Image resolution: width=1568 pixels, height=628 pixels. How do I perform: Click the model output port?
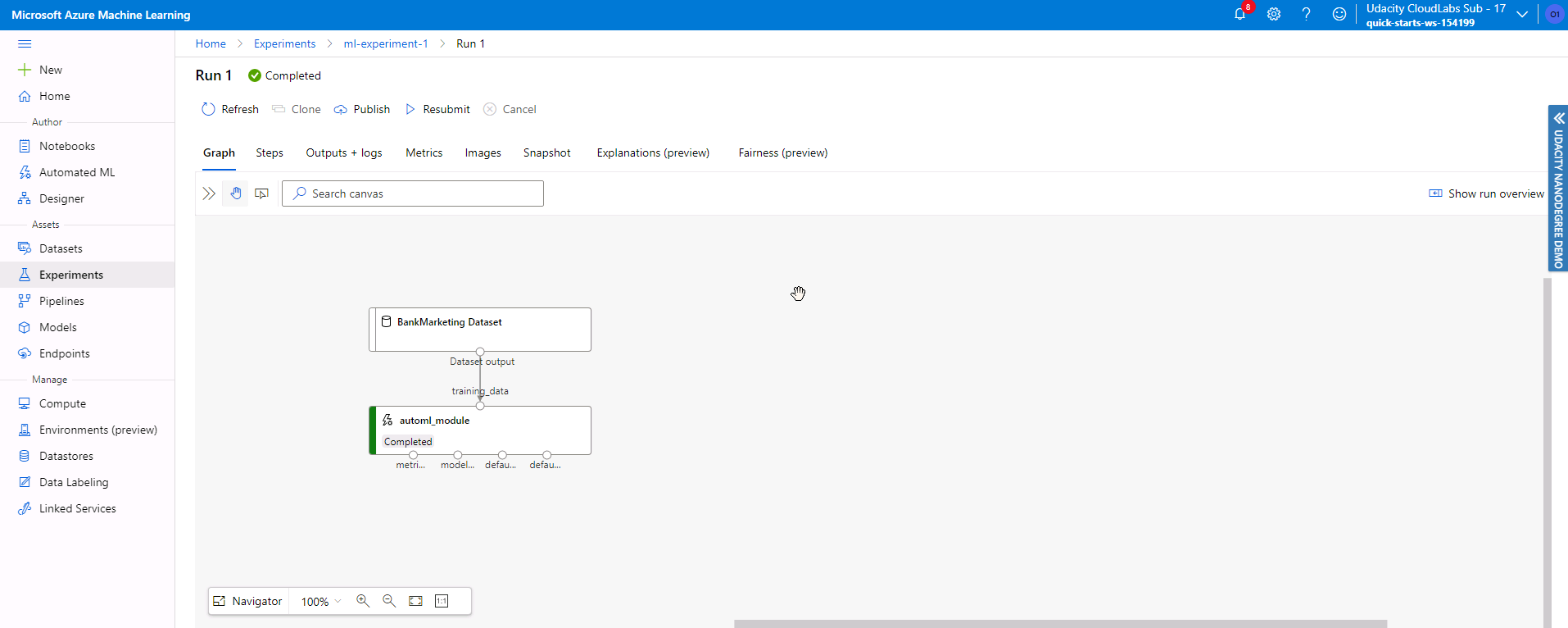point(458,455)
